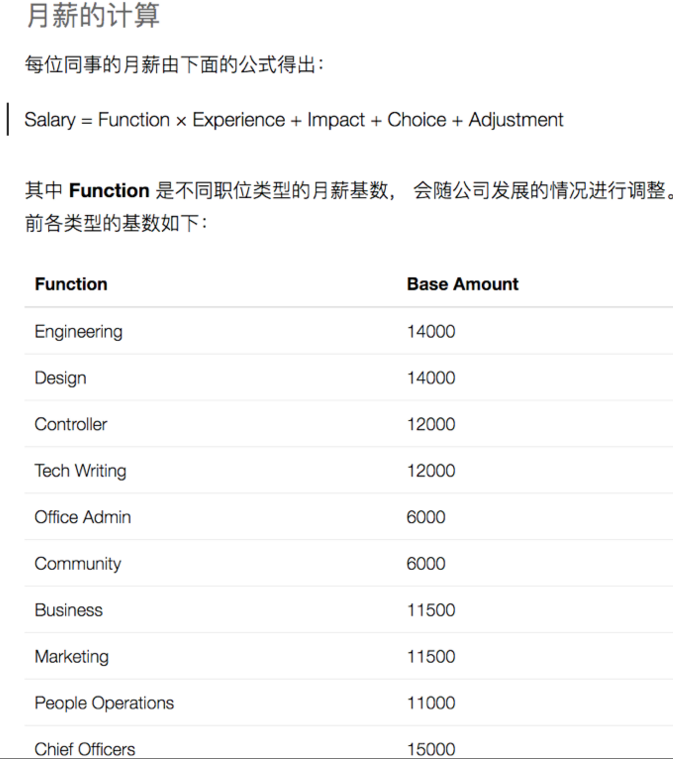Click the Base Amount column header

462,284
